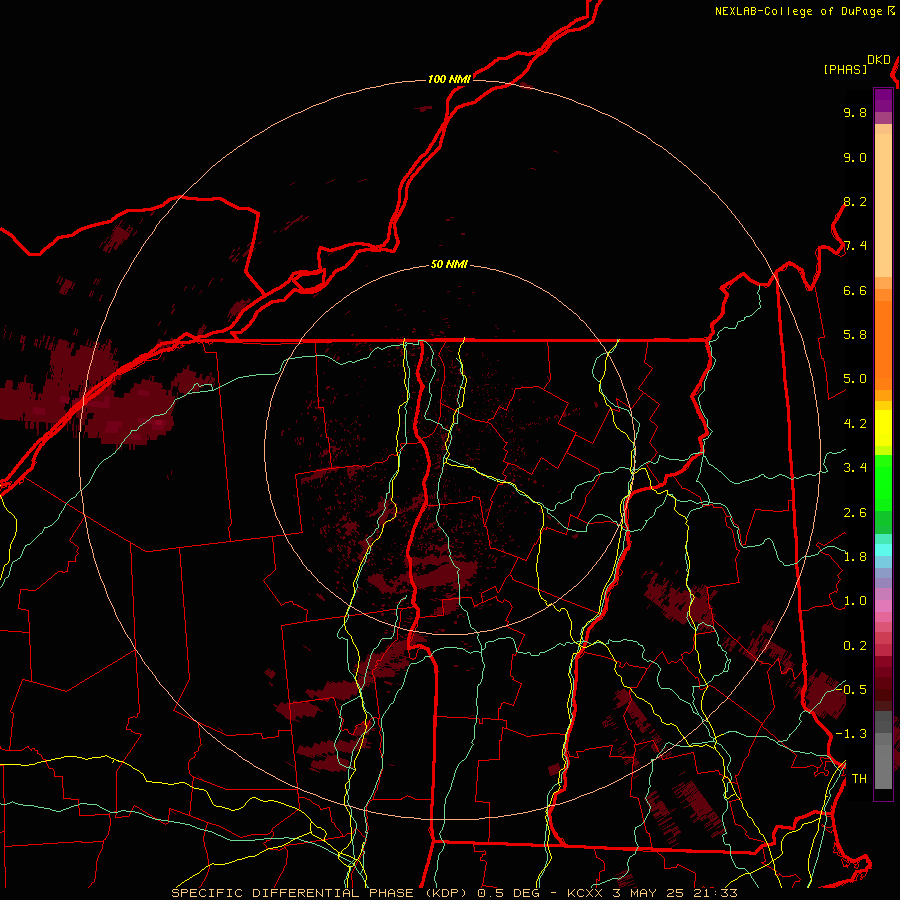Pick the bright green band of the color bar
The width and height of the screenshot is (900, 900).
coord(883,483)
